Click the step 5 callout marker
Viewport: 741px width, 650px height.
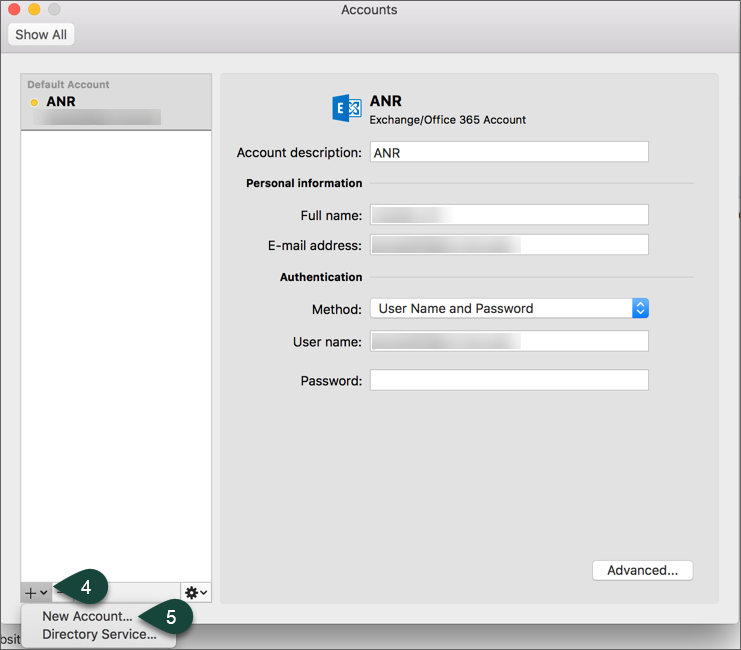click(170, 618)
